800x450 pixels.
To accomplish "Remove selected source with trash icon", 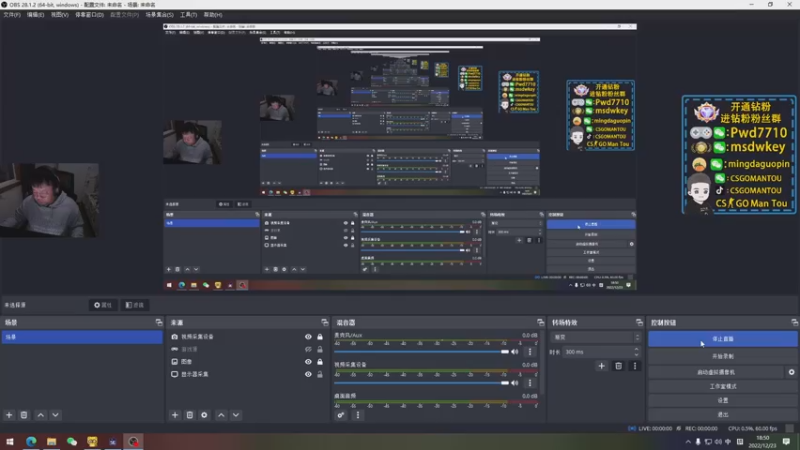I will tap(190, 415).
